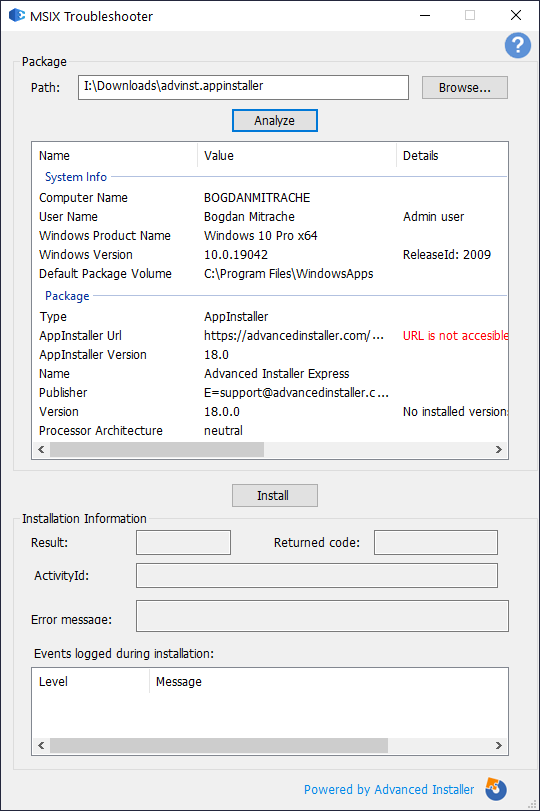540x811 pixels.
Task: Click the Install button
Action: click(275, 495)
